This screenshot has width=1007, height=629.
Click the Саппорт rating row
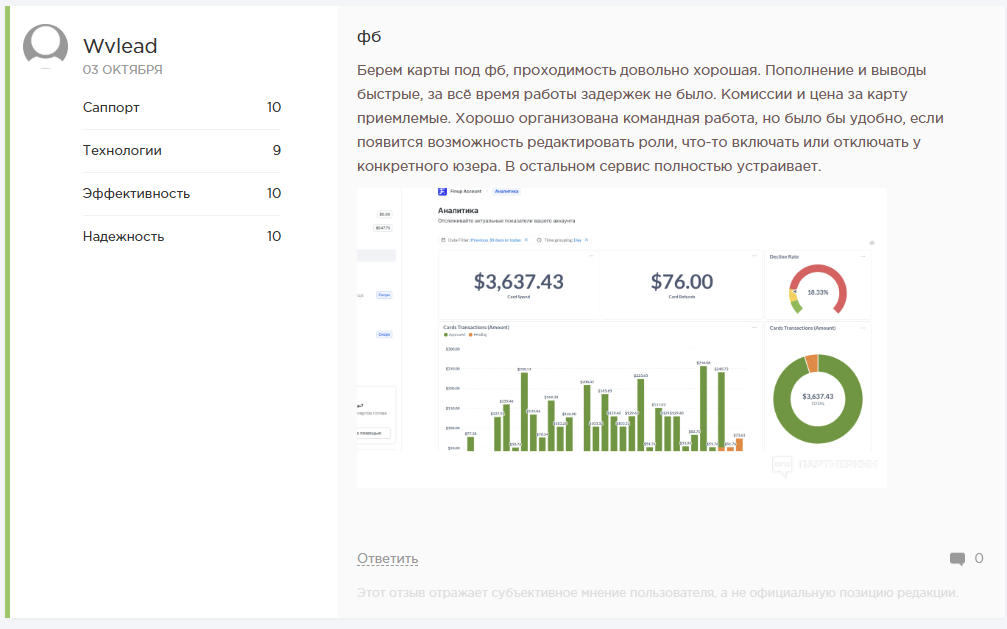point(181,107)
